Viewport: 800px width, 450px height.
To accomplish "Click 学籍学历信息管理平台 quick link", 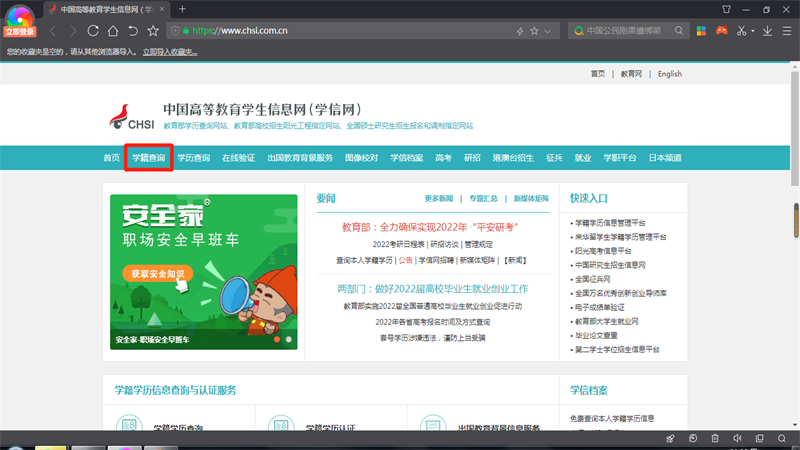I will 610,223.
